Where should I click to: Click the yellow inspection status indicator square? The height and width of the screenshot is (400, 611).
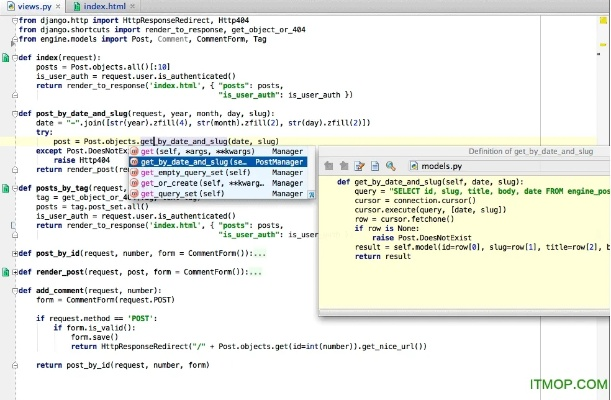click(x=603, y=21)
